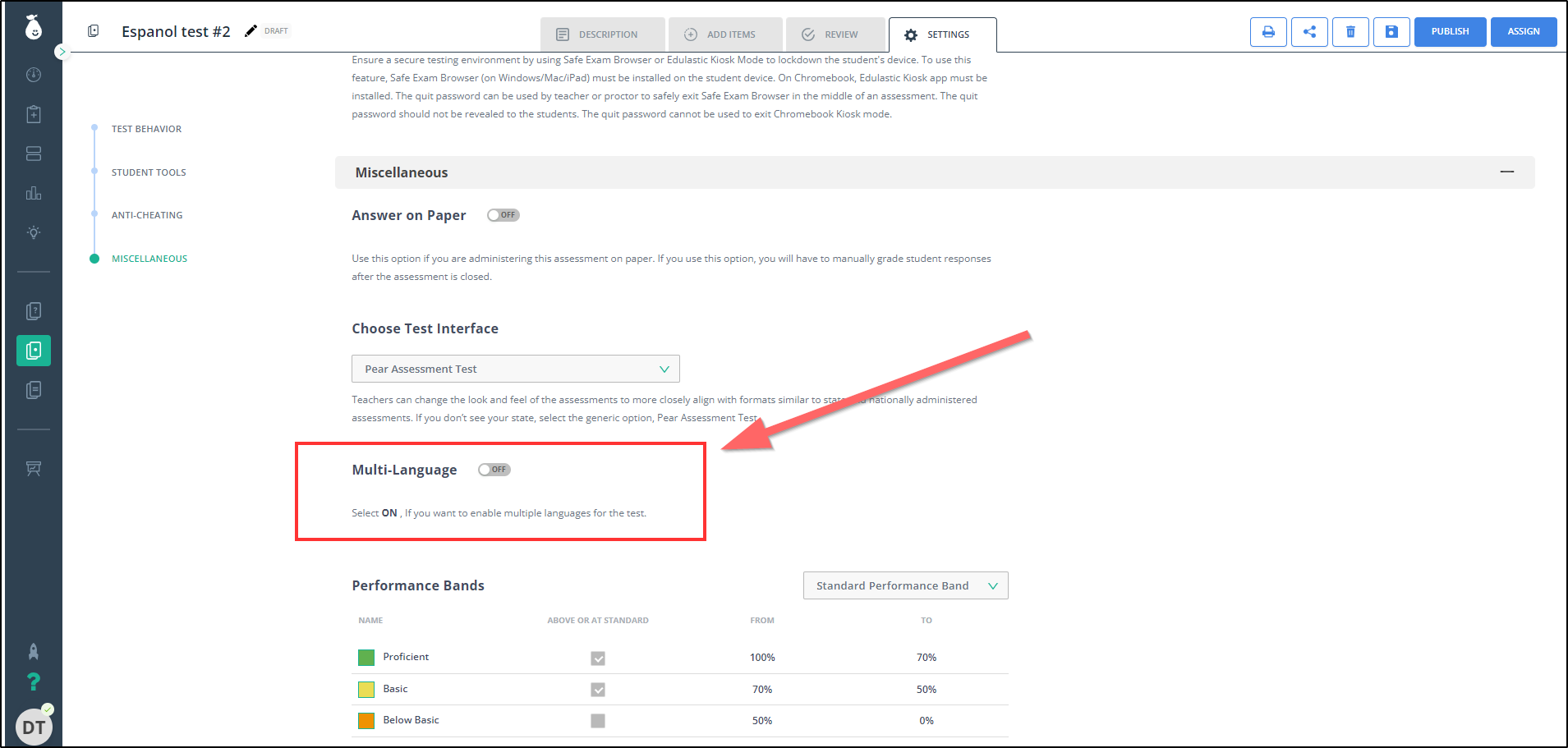Image resolution: width=1568 pixels, height=748 pixels.
Task: Click the 0% To value for Below Basic
Action: 927,721
